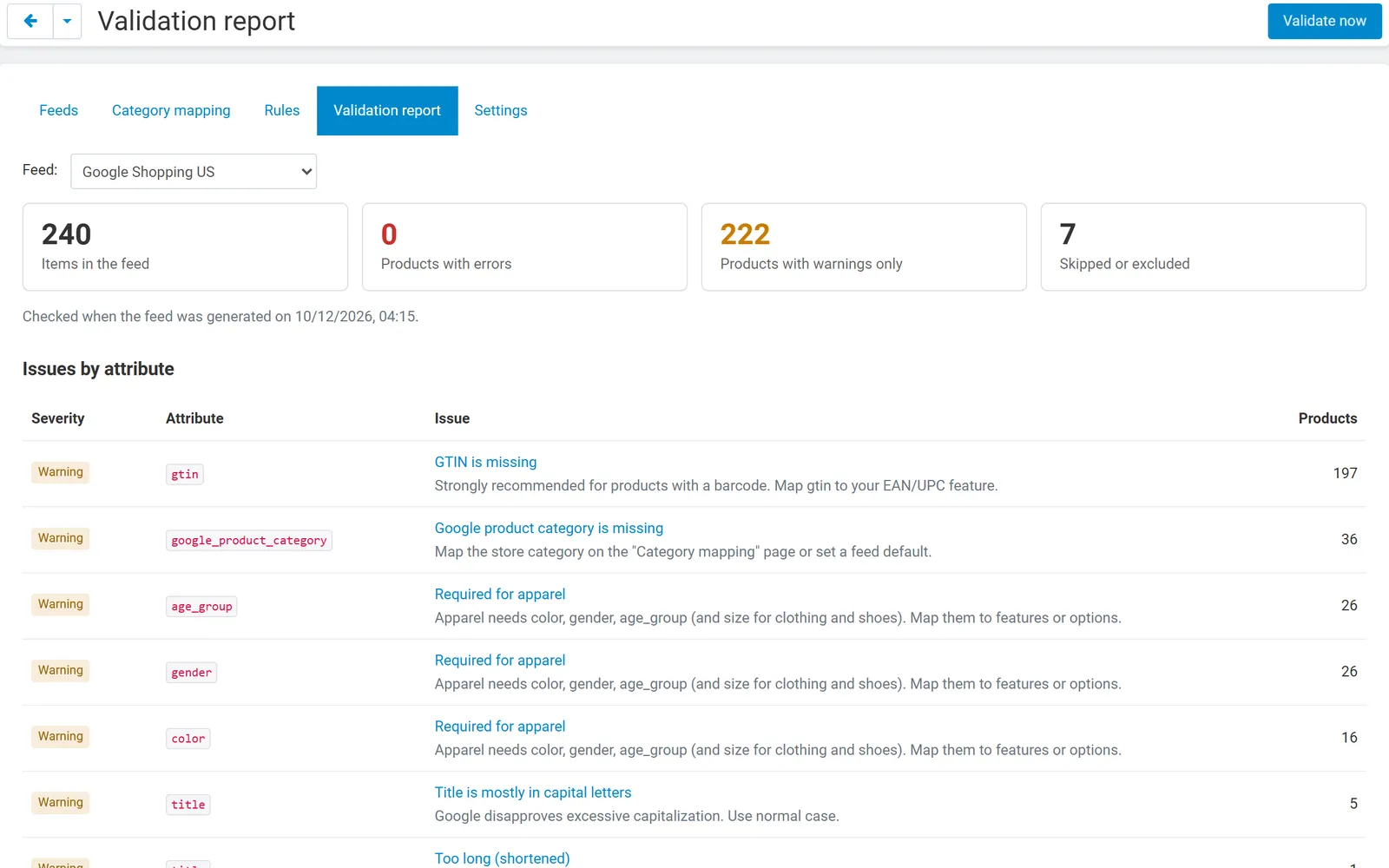Open Required for apparel link in color row
Screen dimensions: 1389x868
click(500, 726)
